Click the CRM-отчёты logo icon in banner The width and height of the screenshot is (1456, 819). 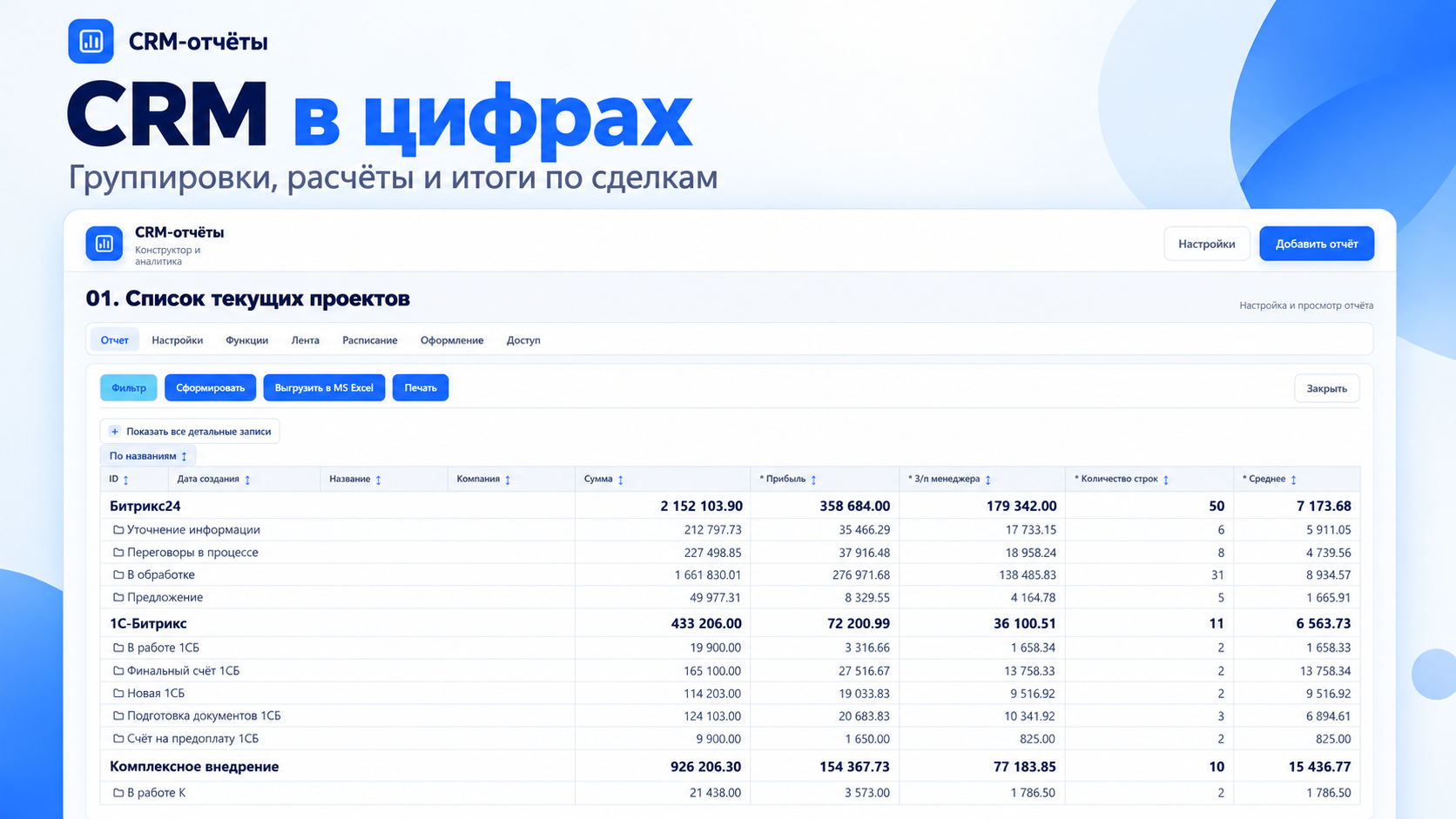point(91,41)
